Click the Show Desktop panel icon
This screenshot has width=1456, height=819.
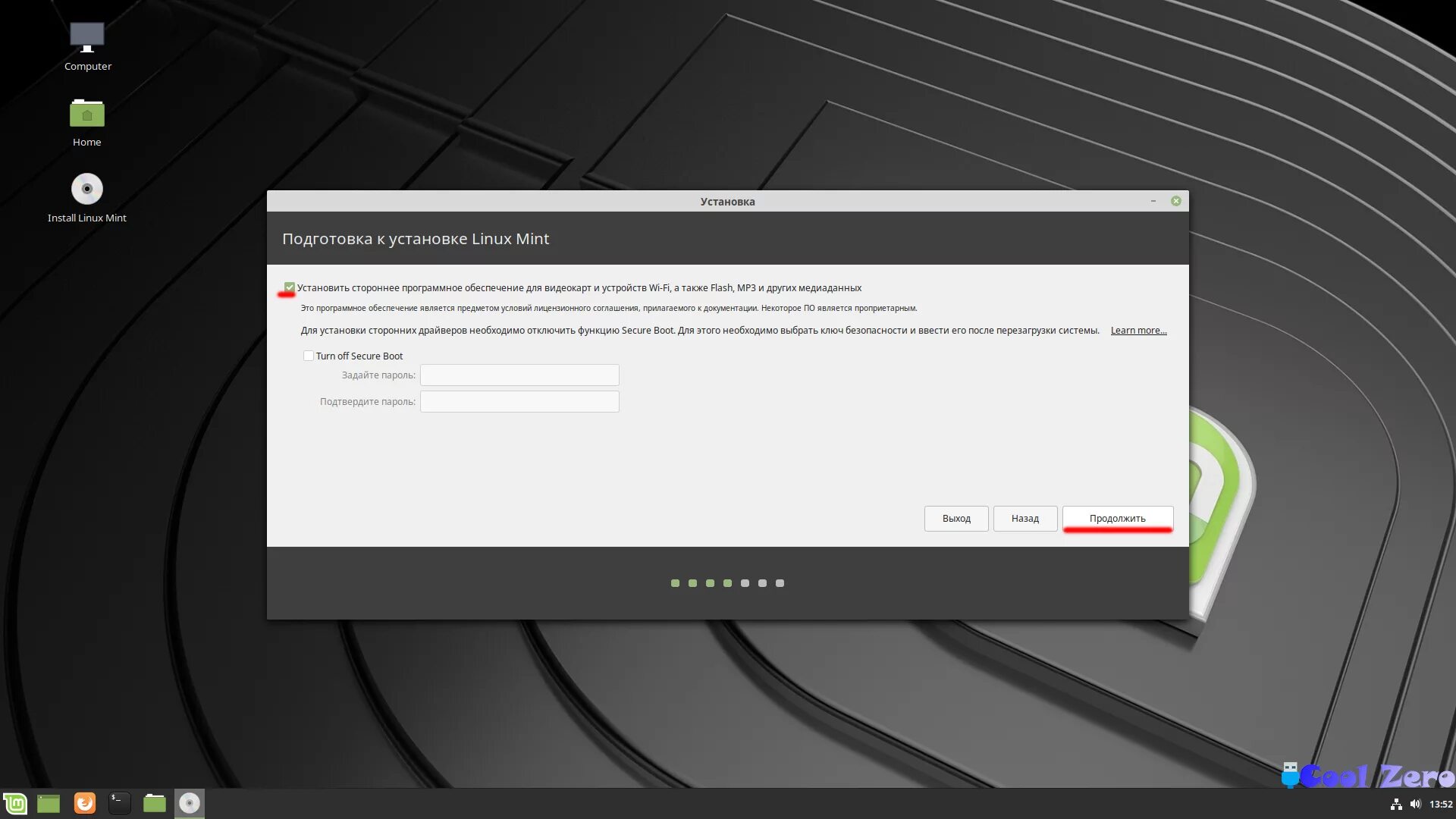coord(49,803)
